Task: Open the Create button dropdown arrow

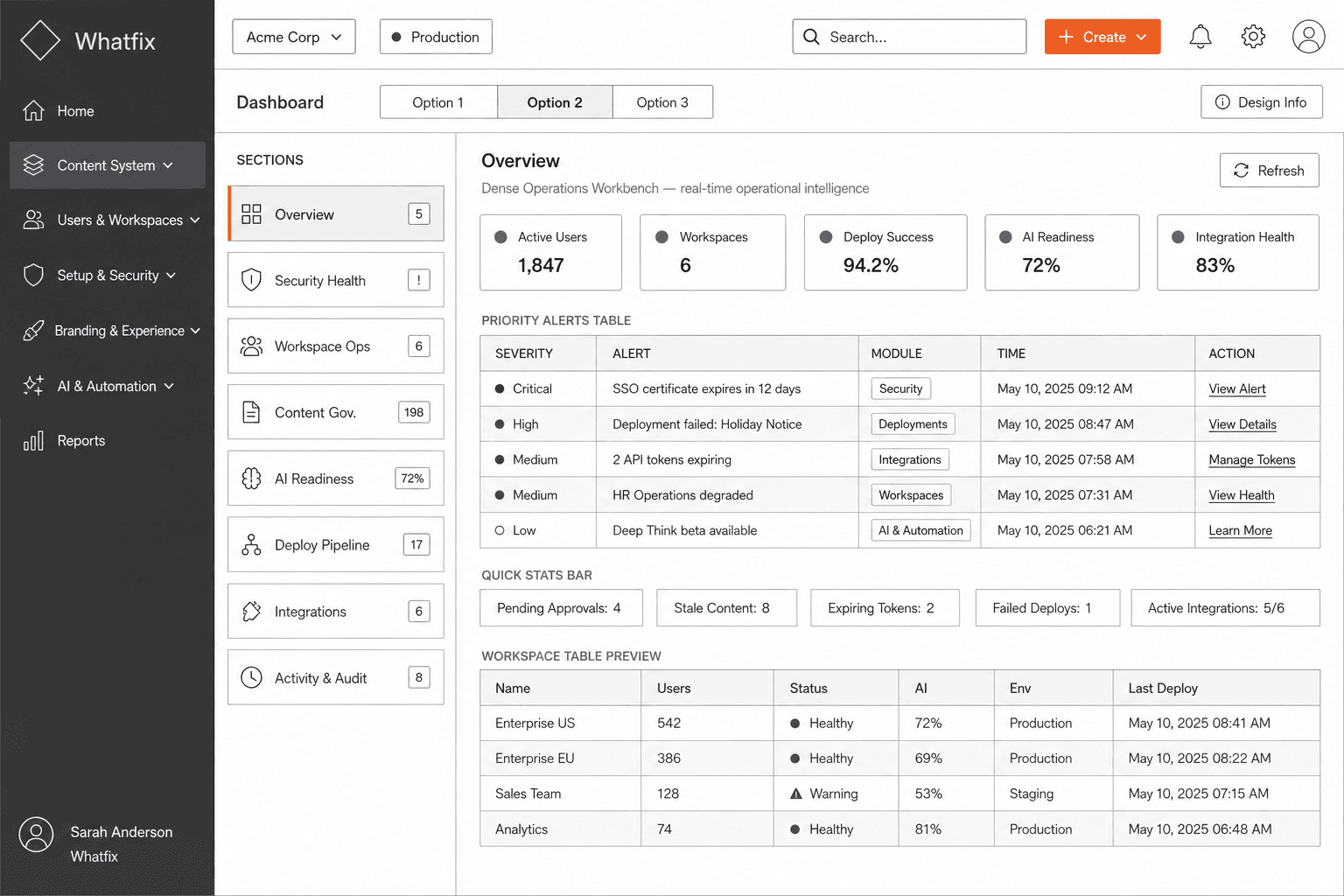Action: tap(1141, 37)
